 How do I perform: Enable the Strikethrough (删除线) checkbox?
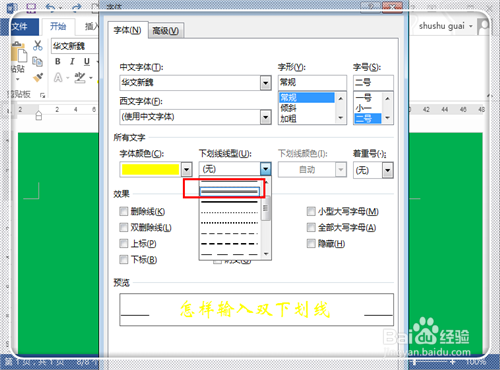coord(123,211)
